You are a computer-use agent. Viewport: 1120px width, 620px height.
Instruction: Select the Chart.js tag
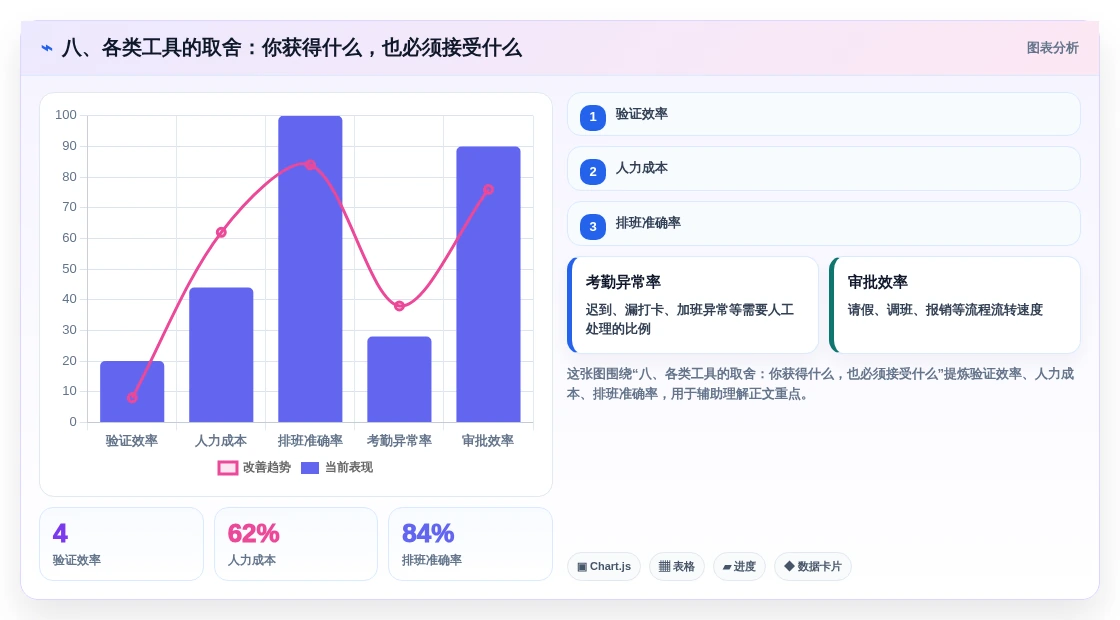pos(604,566)
